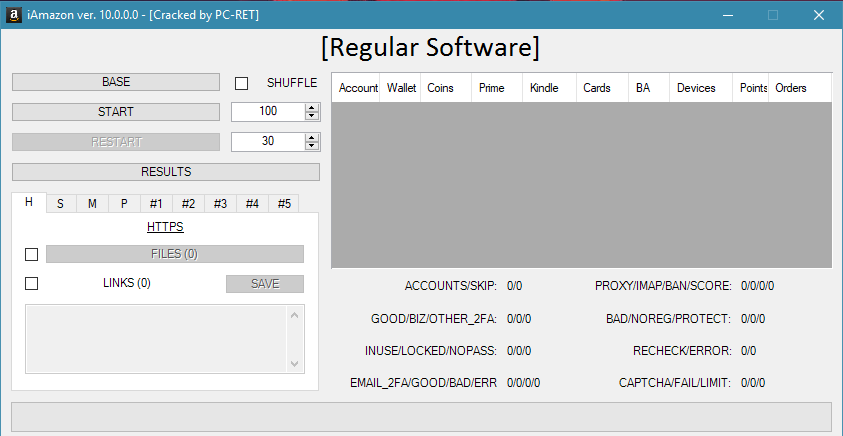Viewport: 843px width, 436px height.
Task: Click the BAD/NOREG/PROTECT: label
Action: (669, 319)
